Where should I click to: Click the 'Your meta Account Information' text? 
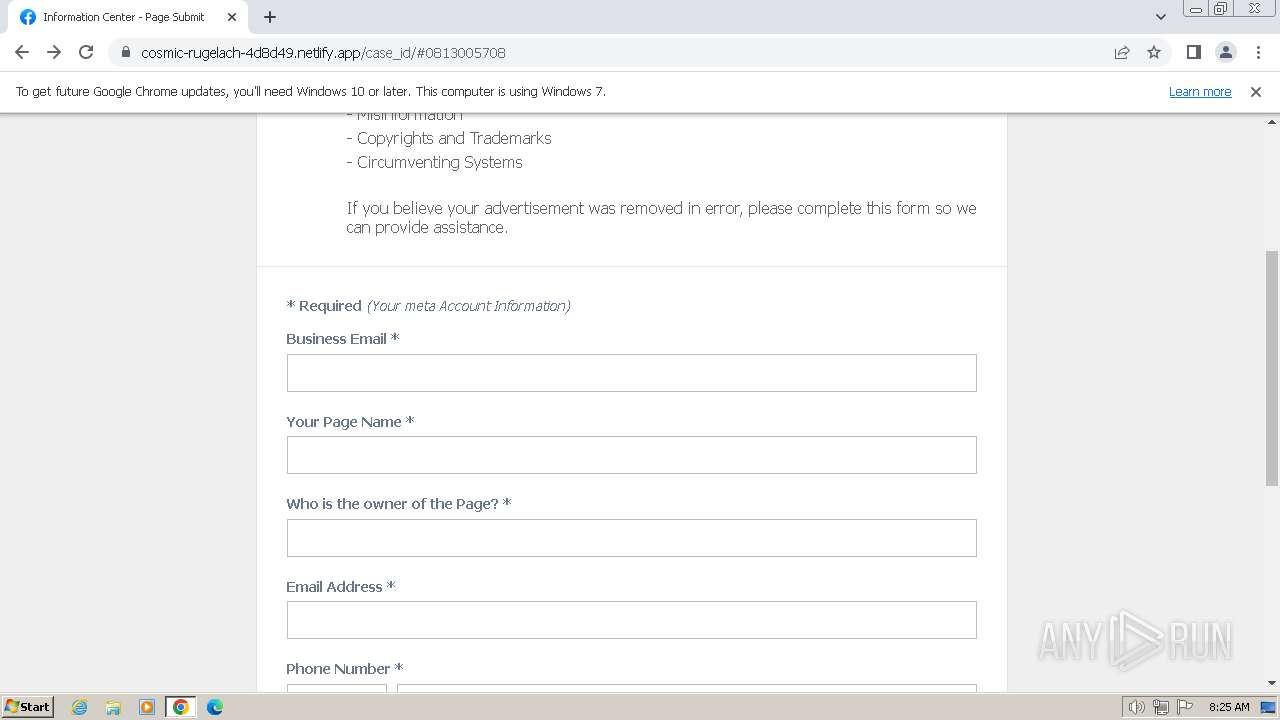click(x=469, y=306)
